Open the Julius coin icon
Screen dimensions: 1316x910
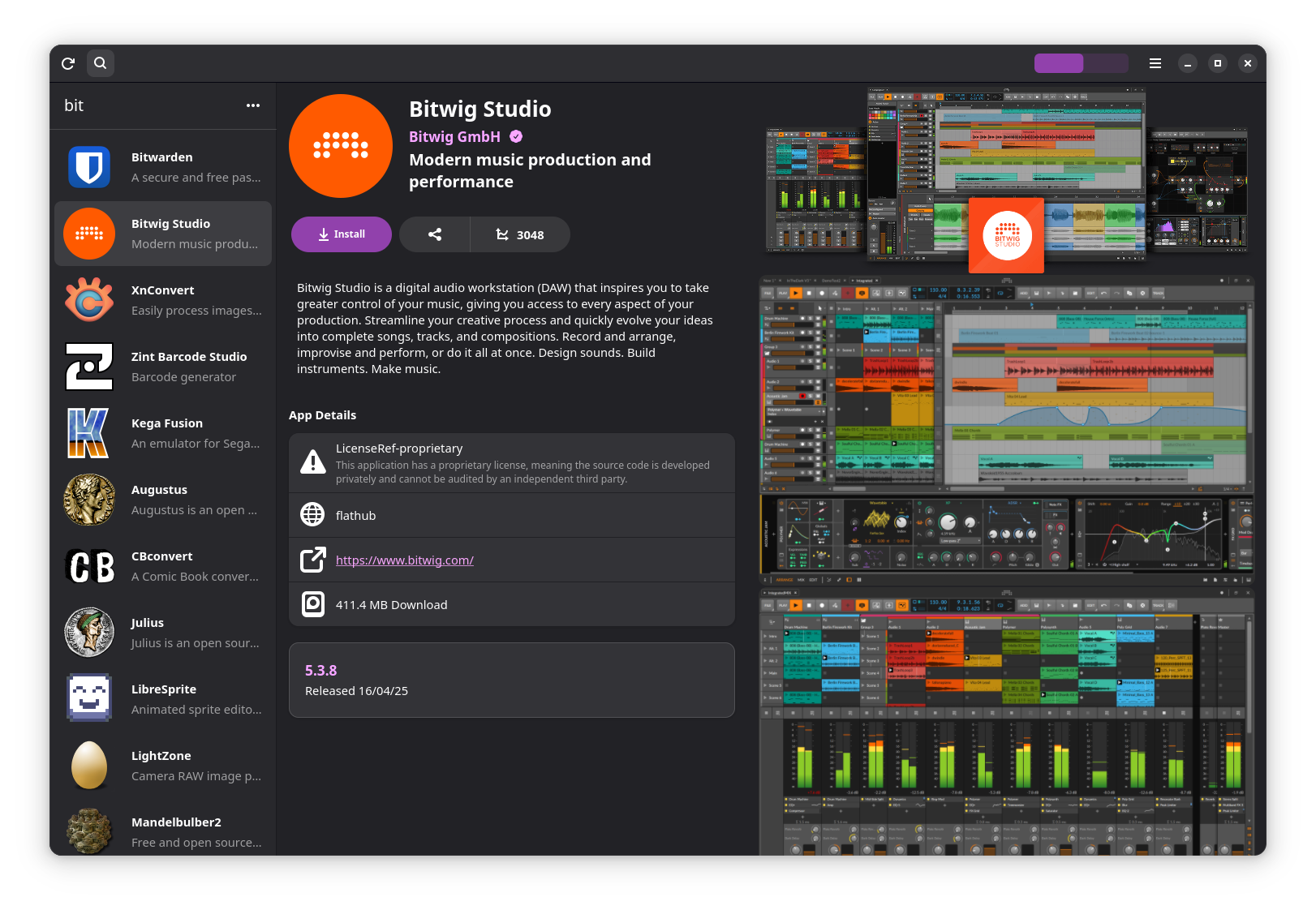89,633
